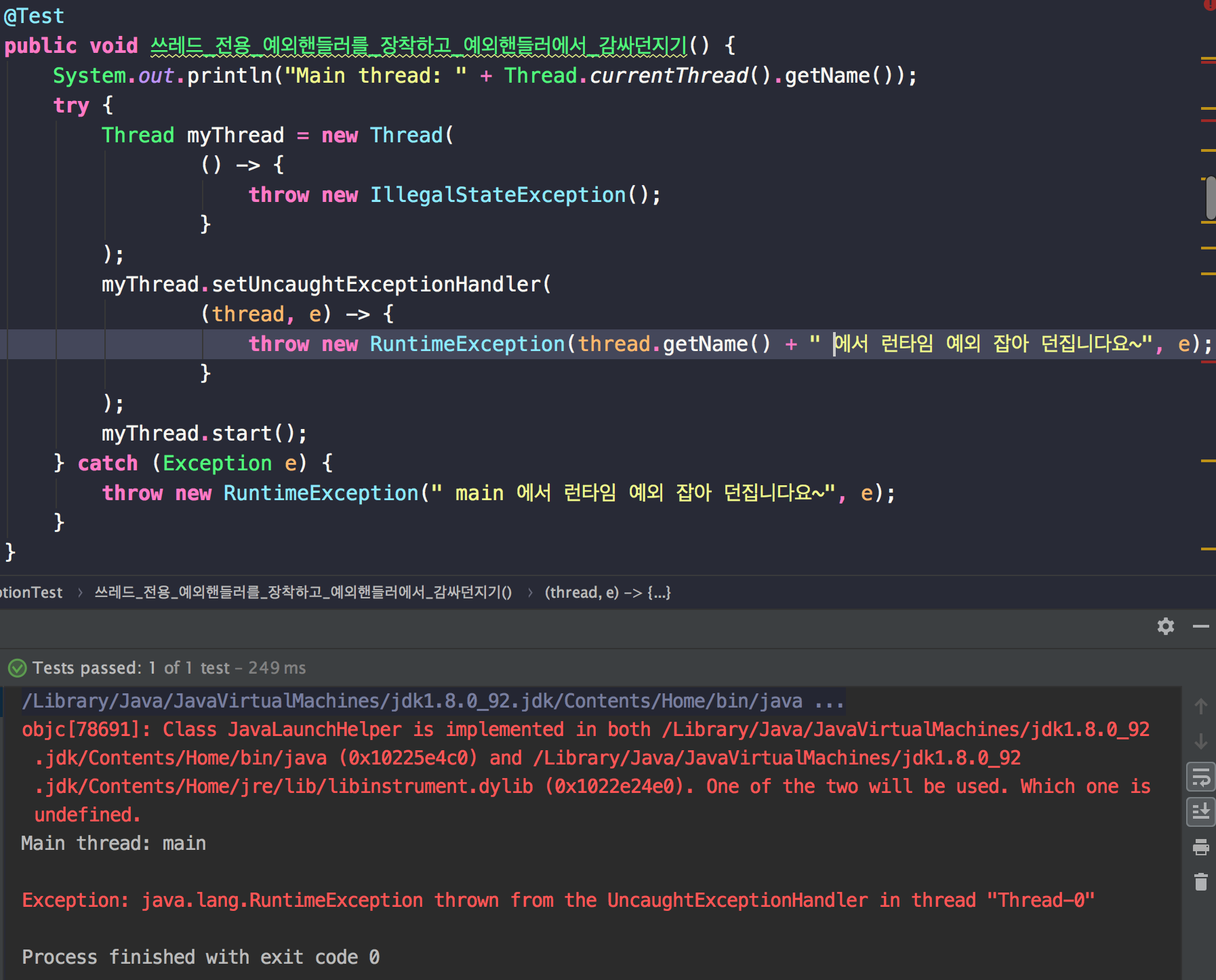Click the '@Test' annotation
This screenshot has width=1216, height=980.
tap(34, 16)
